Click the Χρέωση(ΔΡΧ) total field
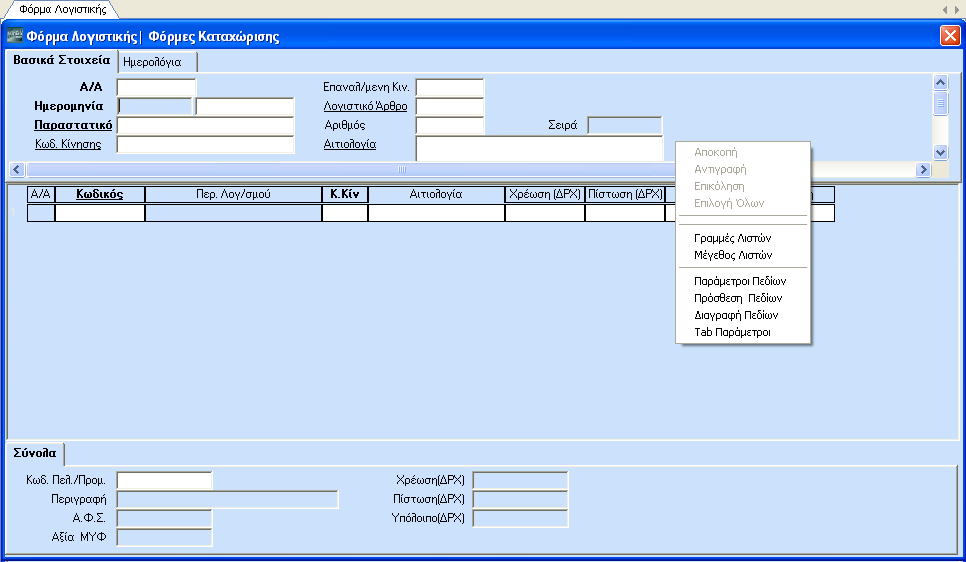Viewport: 966px width, 562px height. 520,481
